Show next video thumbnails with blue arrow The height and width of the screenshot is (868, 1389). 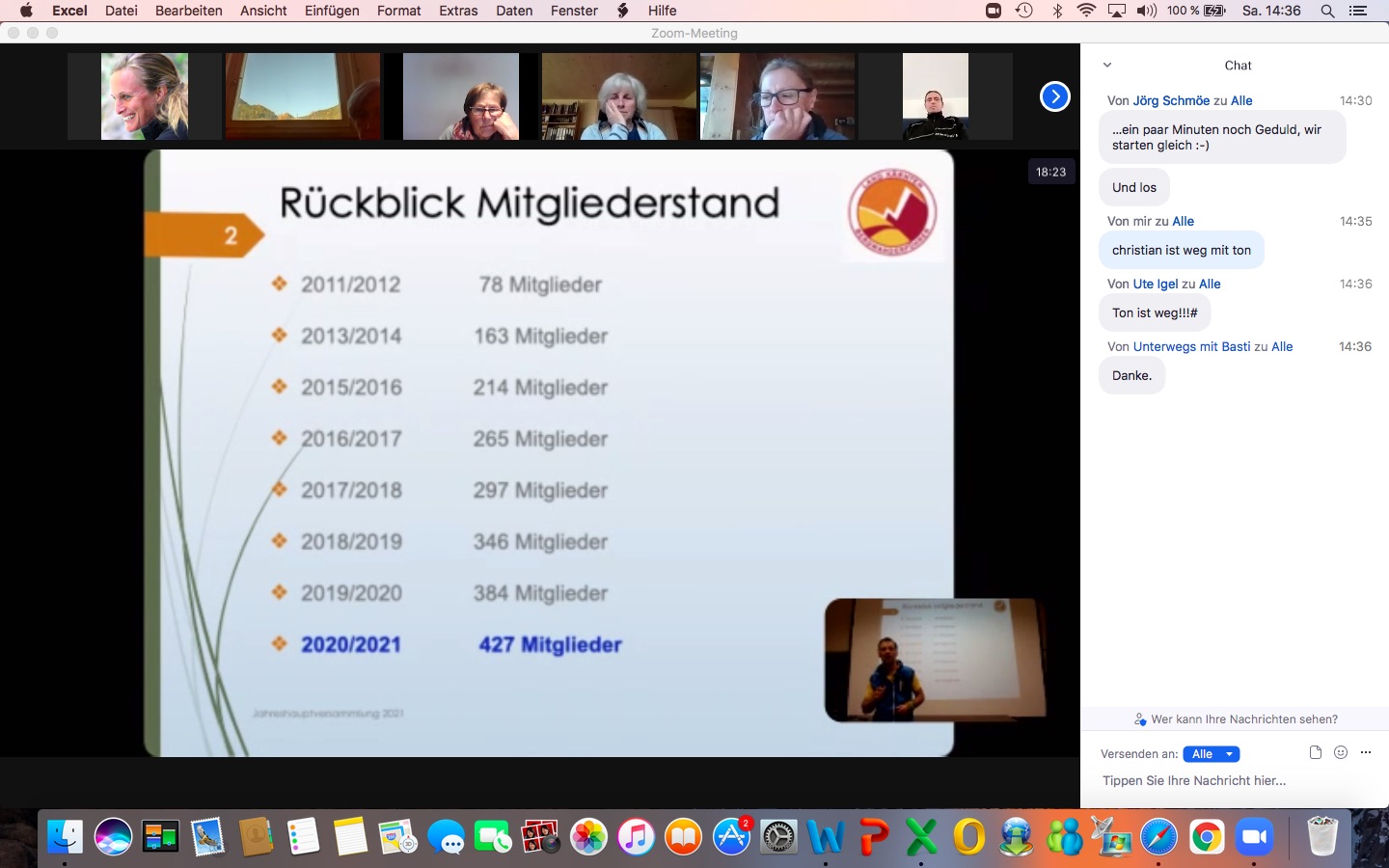tap(1054, 96)
